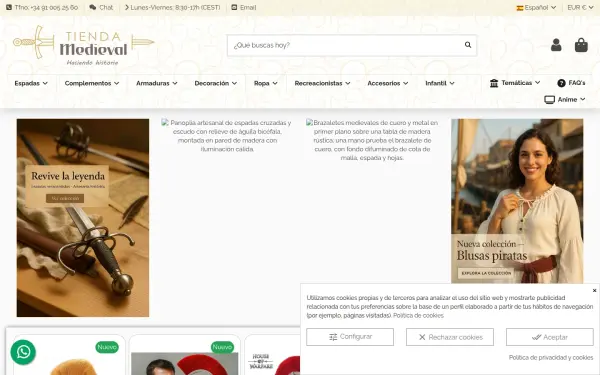Click the House of Warfare product logo
Viewport: 600px width, 375px height.
pos(261,361)
